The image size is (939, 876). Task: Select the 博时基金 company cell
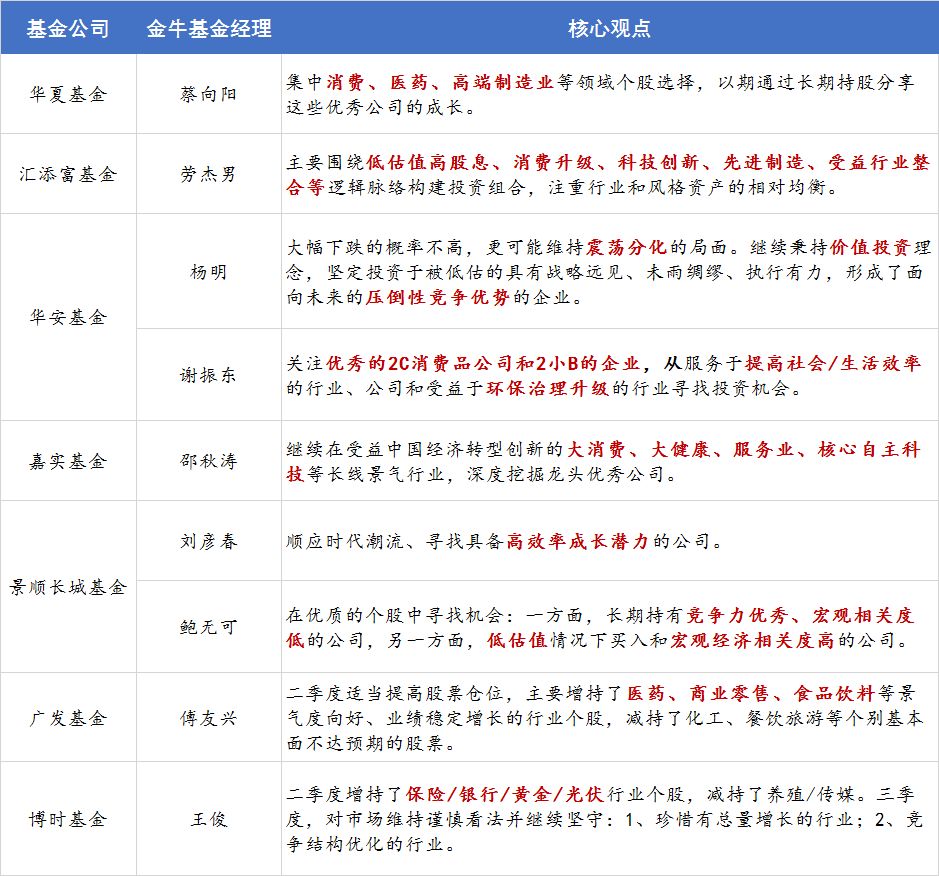pyautogui.click(x=68, y=819)
